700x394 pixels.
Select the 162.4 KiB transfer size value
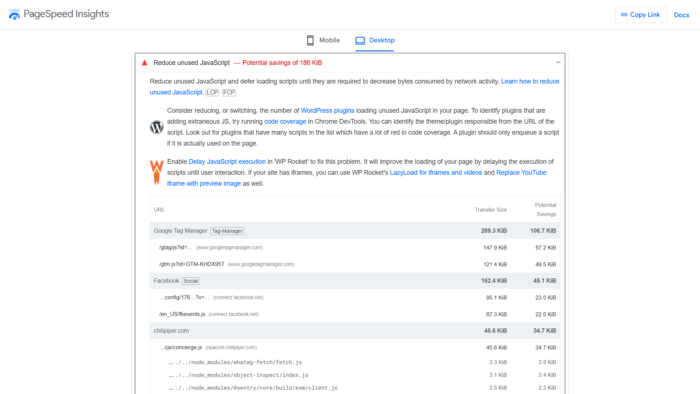[x=494, y=281]
